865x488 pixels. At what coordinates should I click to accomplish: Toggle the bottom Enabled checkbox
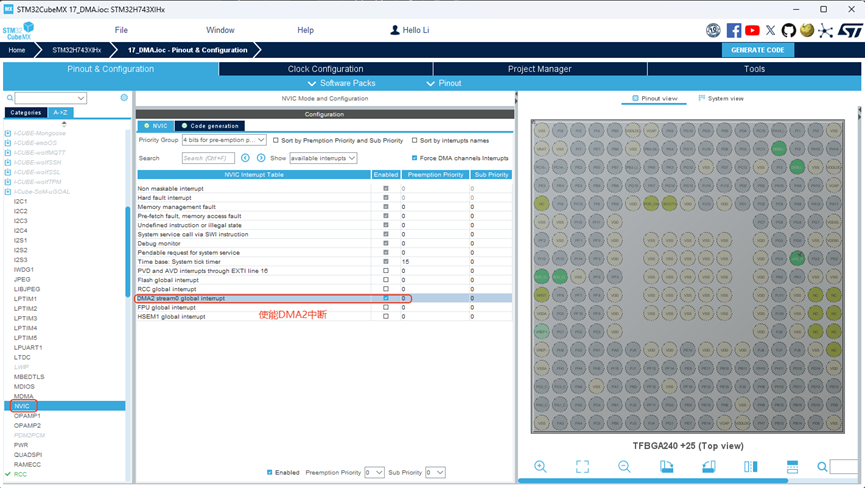tap(269, 473)
